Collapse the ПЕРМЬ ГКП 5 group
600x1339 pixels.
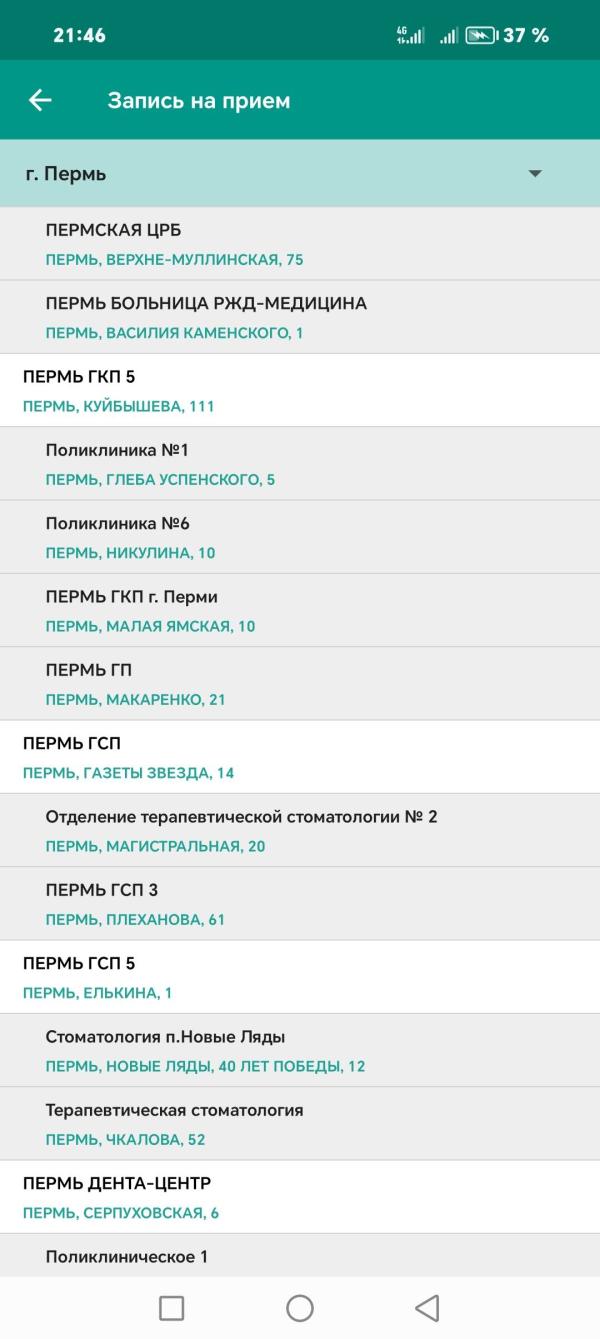pos(300,390)
